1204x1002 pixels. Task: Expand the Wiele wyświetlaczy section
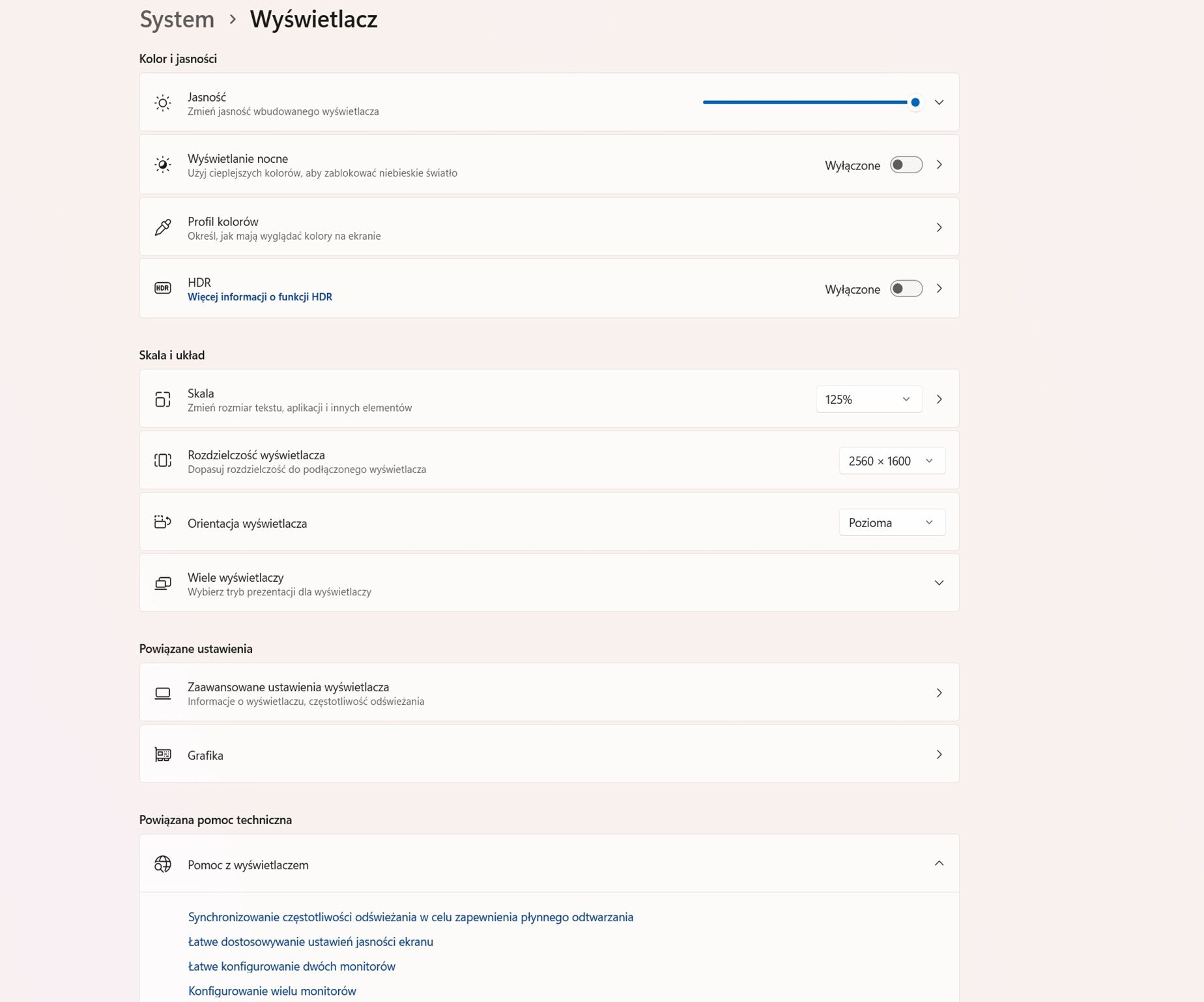tap(939, 583)
